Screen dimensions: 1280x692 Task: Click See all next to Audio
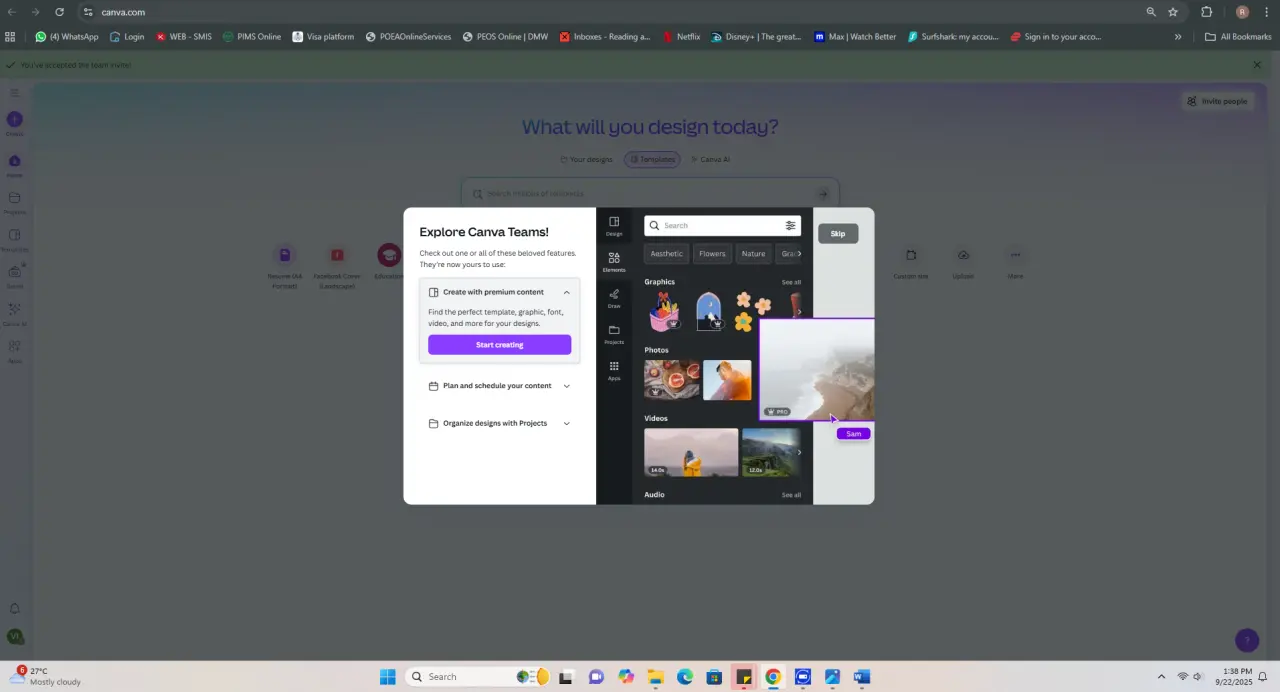click(x=791, y=495)
